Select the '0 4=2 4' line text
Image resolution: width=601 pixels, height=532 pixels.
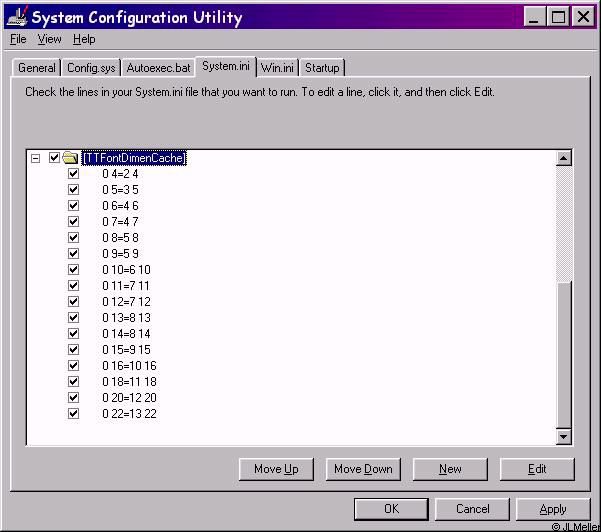(120, 174)
